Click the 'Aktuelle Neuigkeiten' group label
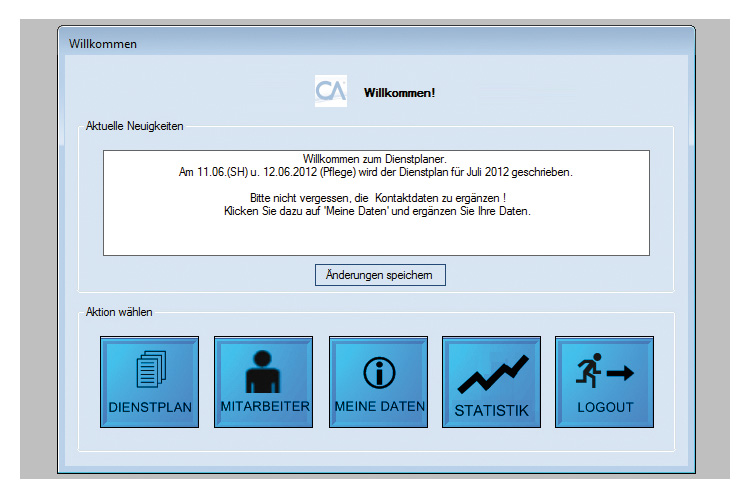750x499 pixels. click(x=134, y=126)
